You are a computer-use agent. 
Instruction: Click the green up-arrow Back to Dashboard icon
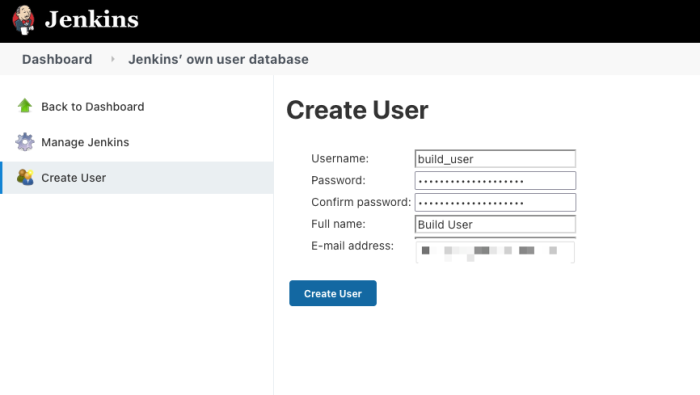25,106
